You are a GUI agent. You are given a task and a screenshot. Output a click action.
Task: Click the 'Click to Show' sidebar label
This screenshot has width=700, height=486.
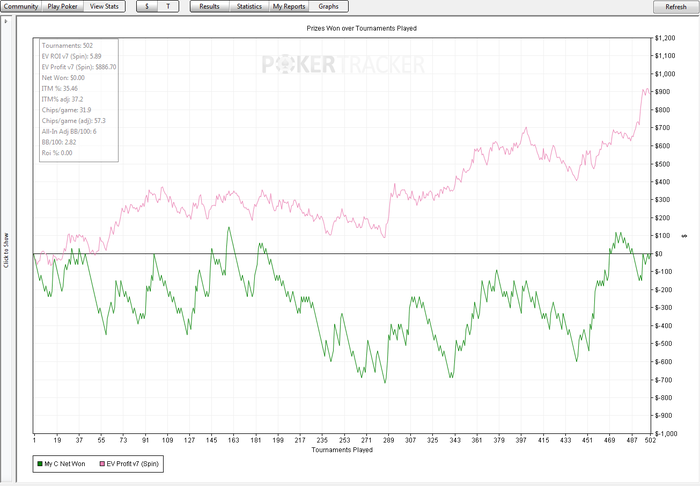click(x=6, y=250)
